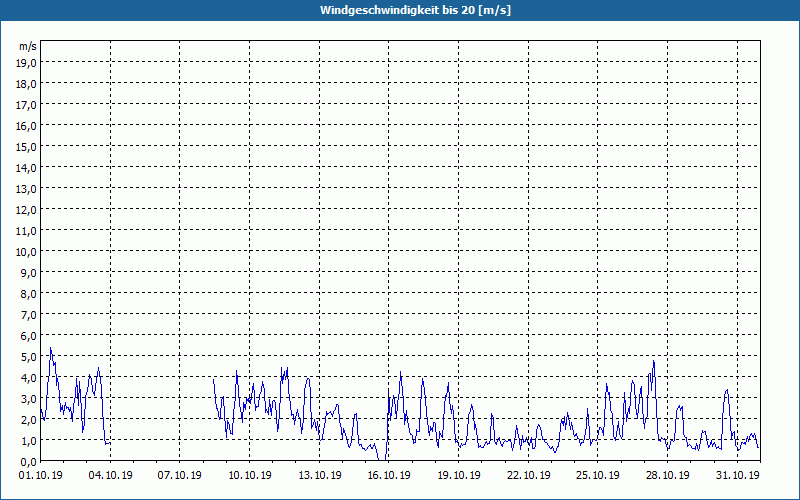This screenshot has width=800, height=500.
Task: Select the 15,0 y-axis label
Action: [28, 146]
